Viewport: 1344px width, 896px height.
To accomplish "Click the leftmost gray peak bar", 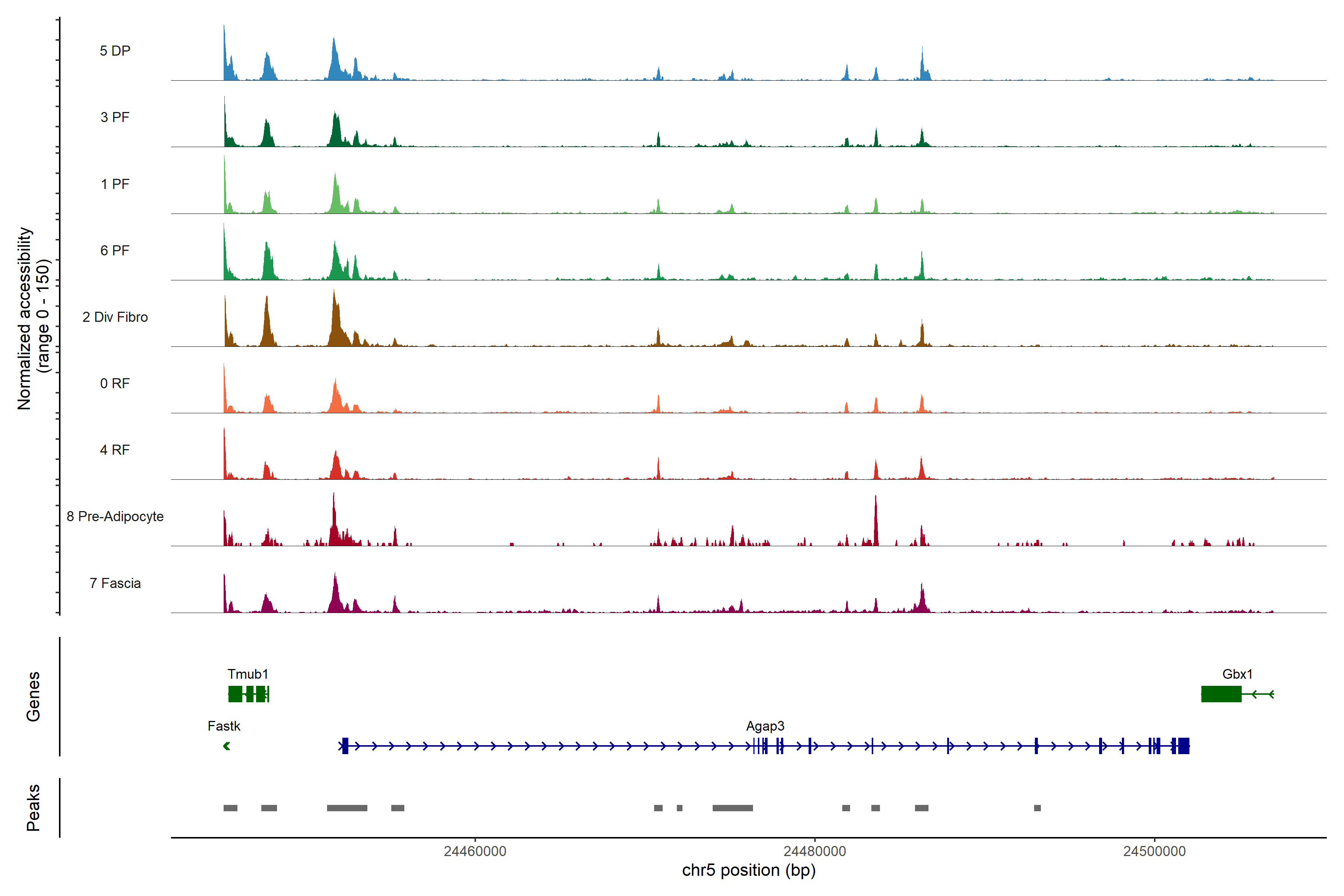I will (x=230, y=808).
